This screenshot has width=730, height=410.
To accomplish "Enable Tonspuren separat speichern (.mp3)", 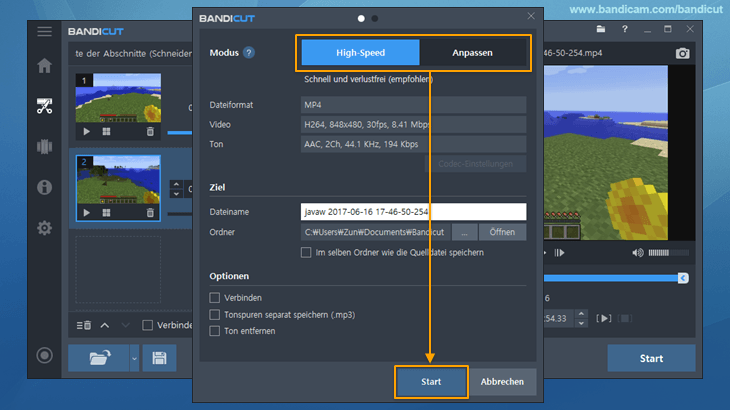I will tap(215, 315).
